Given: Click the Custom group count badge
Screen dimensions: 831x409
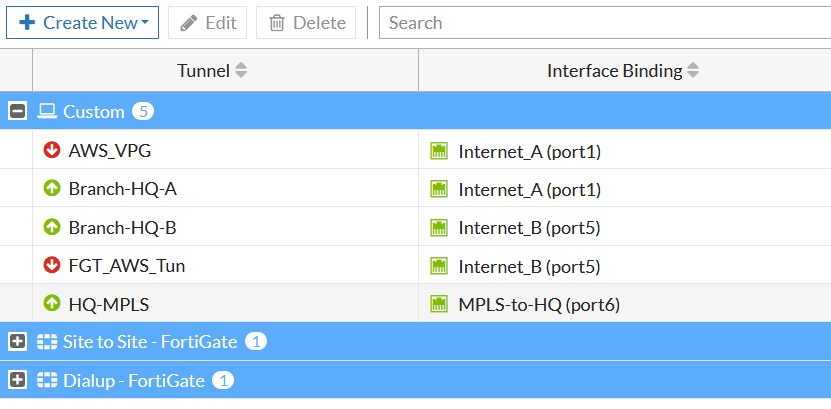Looking at the screenshot, I should [x=143, y=112].
